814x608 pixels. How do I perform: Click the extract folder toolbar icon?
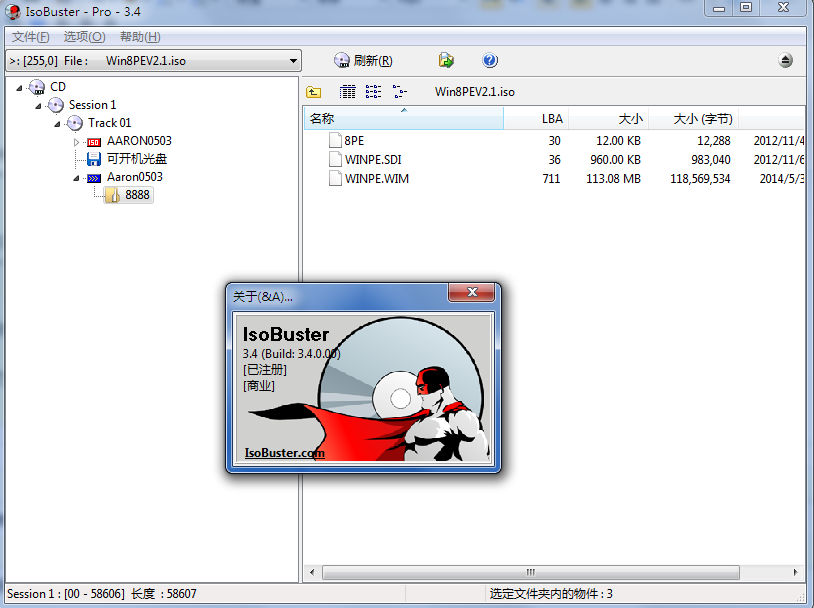coord(446,61)
